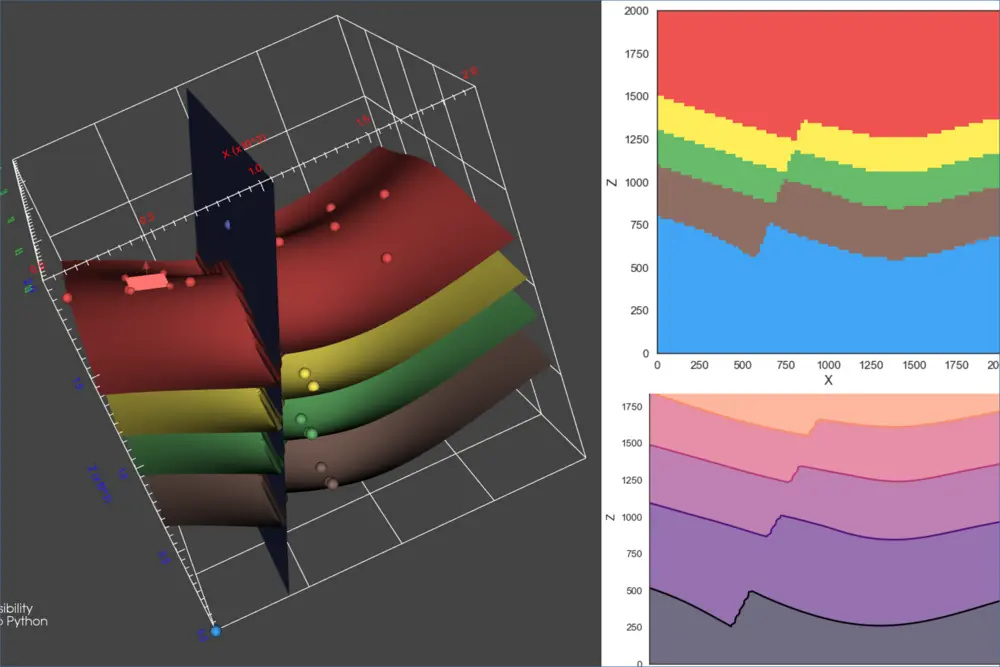Viewport: 1000px width, 667px height.
Task: Select the blue sphere at bounding box corner
Action: pos(215,630)
